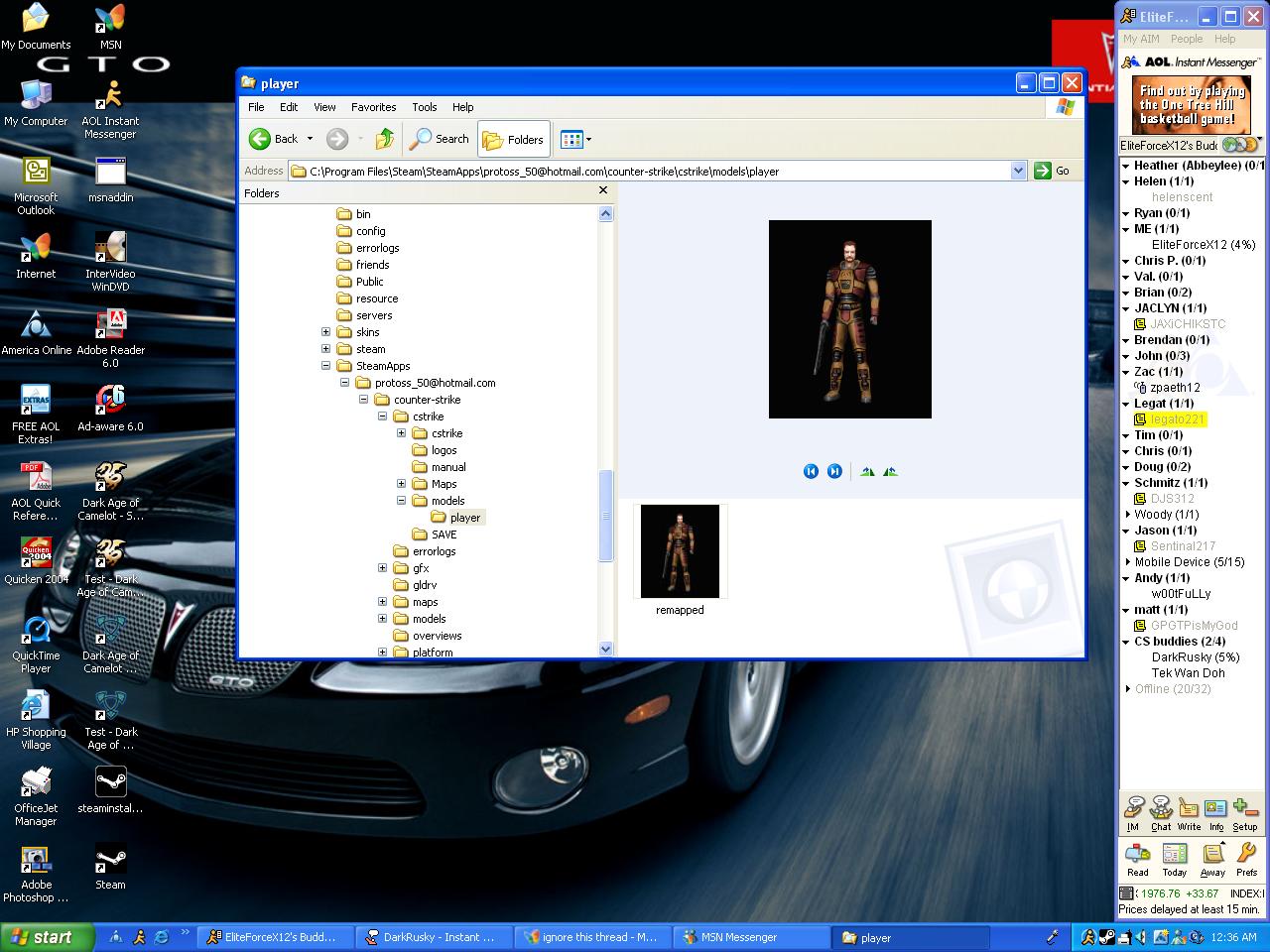Image resolution: width=1270 pixels, height=952 pixels.
Task: Open the Favorites menu
Action: tap(374, 107)
